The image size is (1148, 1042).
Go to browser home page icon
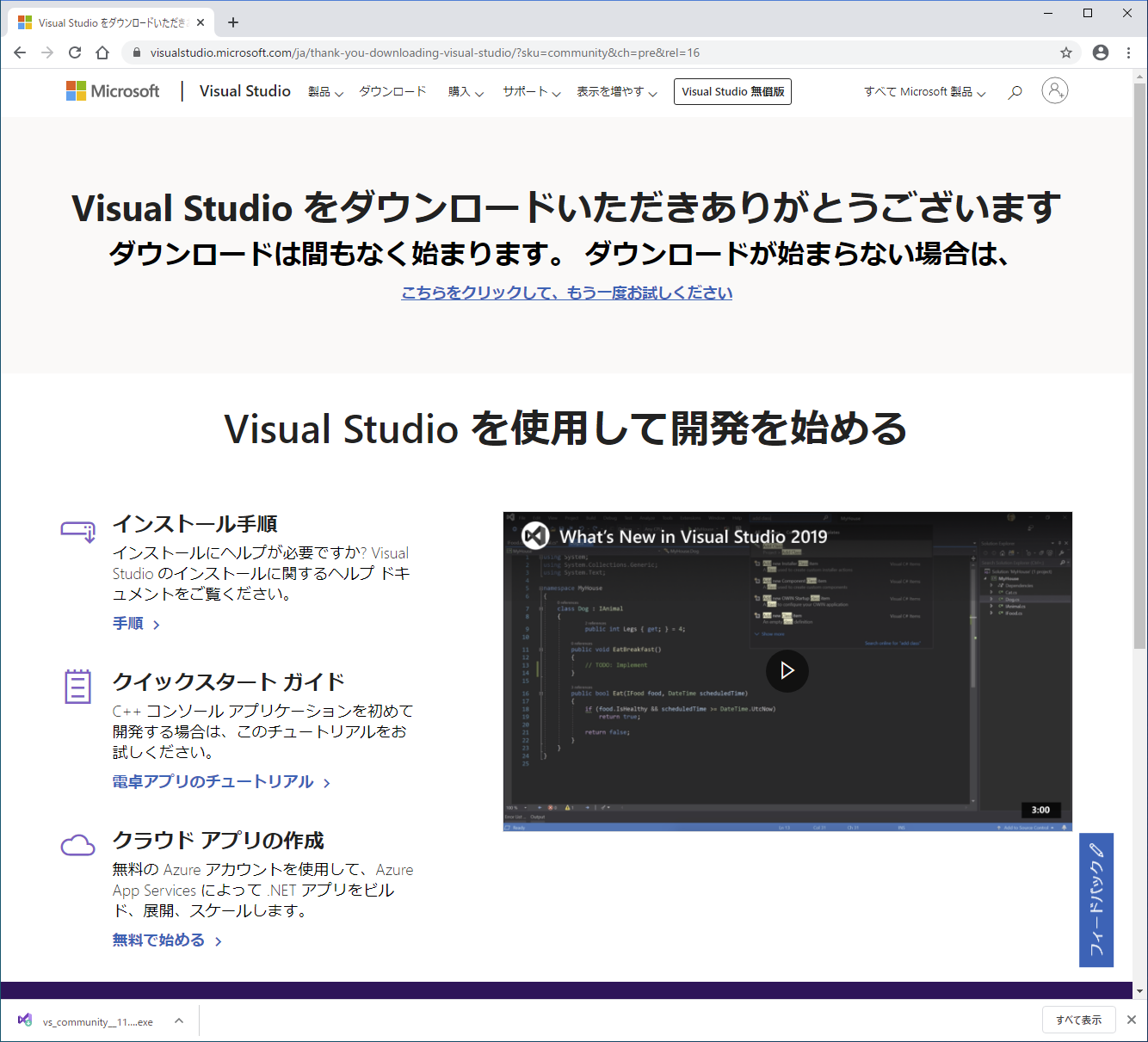click(x=102, y=52)
